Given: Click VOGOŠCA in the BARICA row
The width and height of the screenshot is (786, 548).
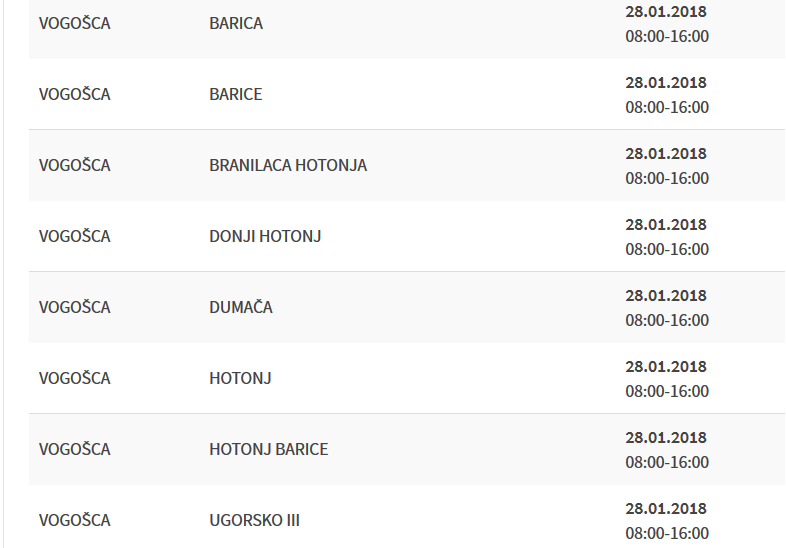Looking at the screenshot, I should (x=75, y=23).
